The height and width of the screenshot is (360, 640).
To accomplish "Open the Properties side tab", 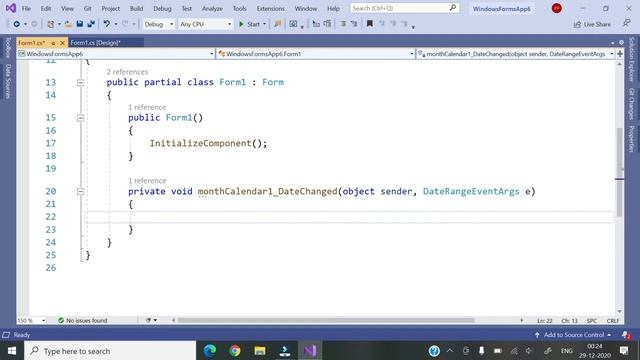I will point(631,139).
